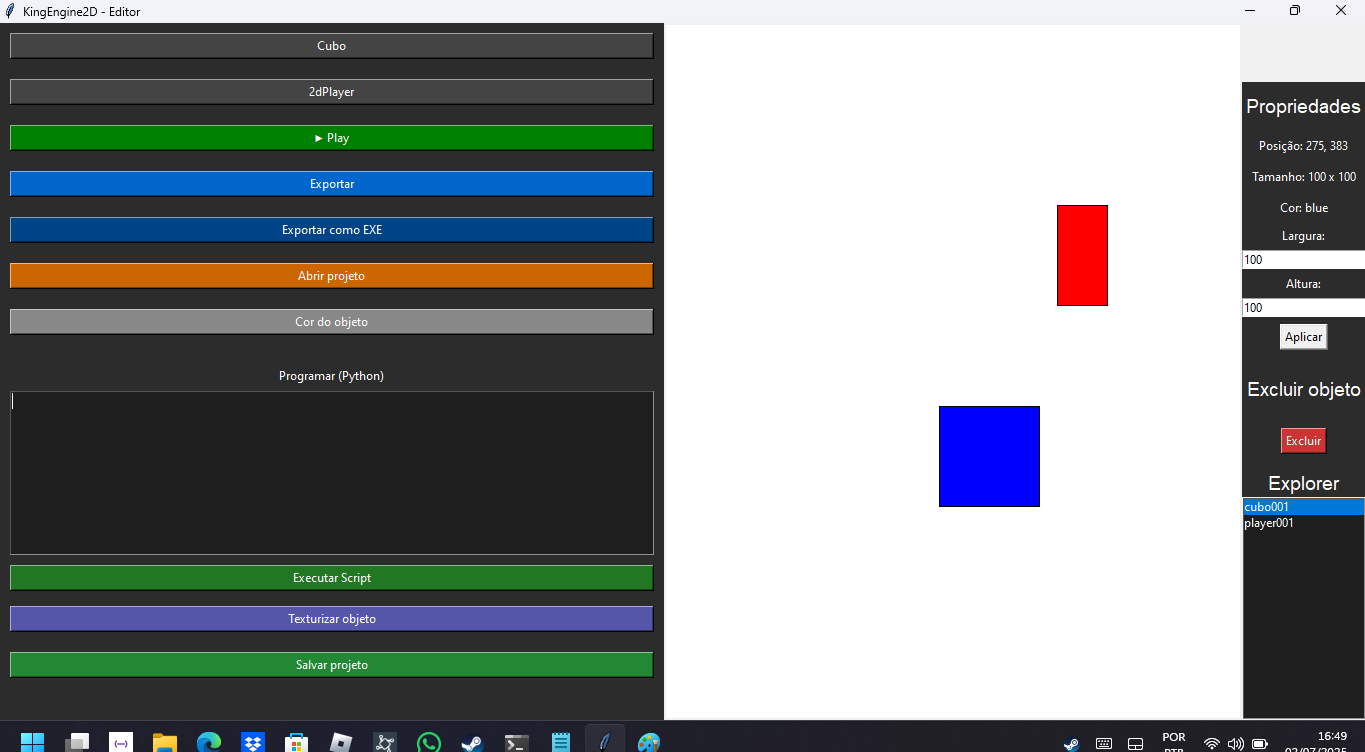This screenshot has height=752, width=1365.
Task: Save with Salvar projeto
Action: click(x=331, y=665)
